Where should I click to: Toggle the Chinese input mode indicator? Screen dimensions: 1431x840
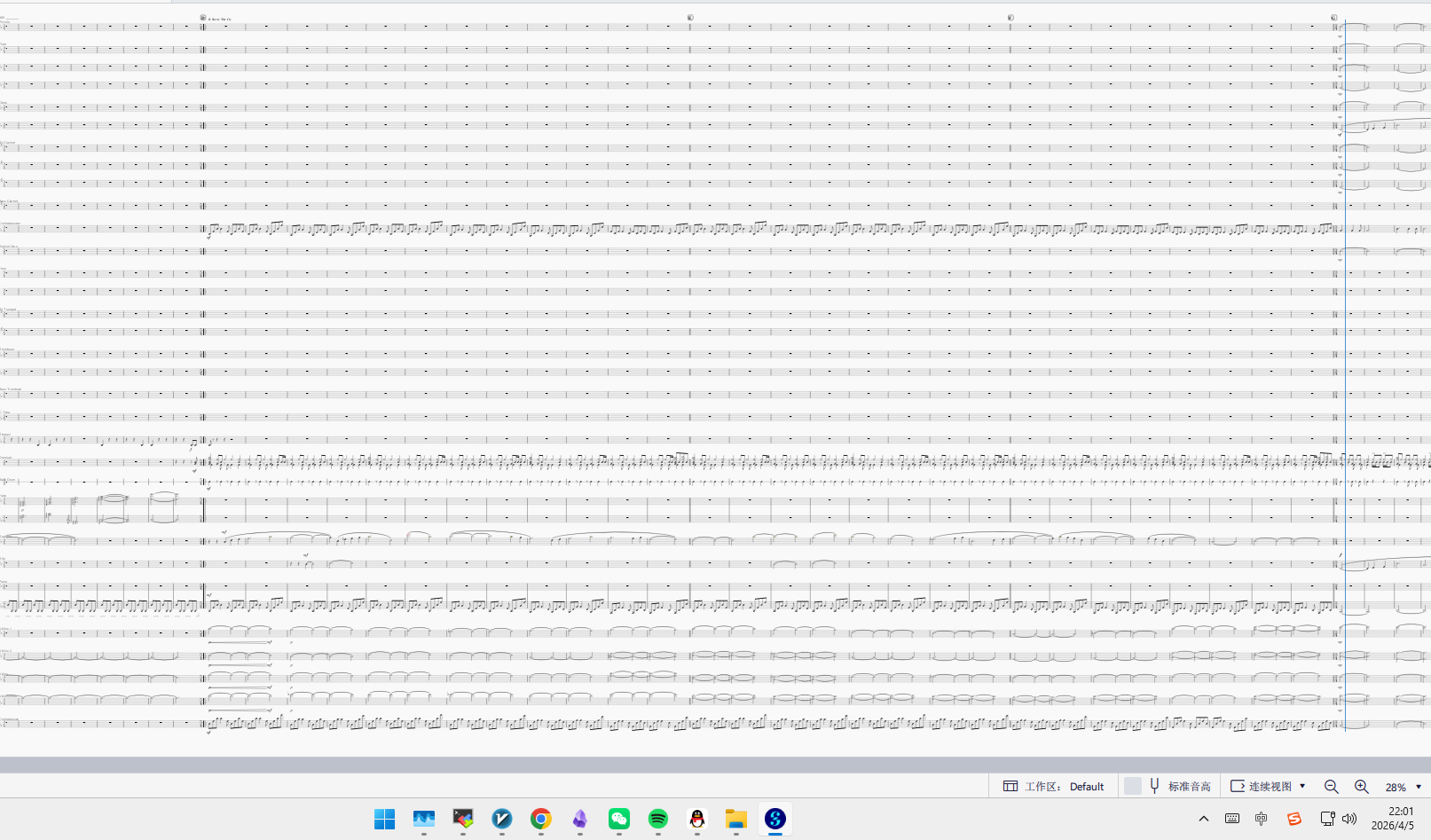(1262, 819)
